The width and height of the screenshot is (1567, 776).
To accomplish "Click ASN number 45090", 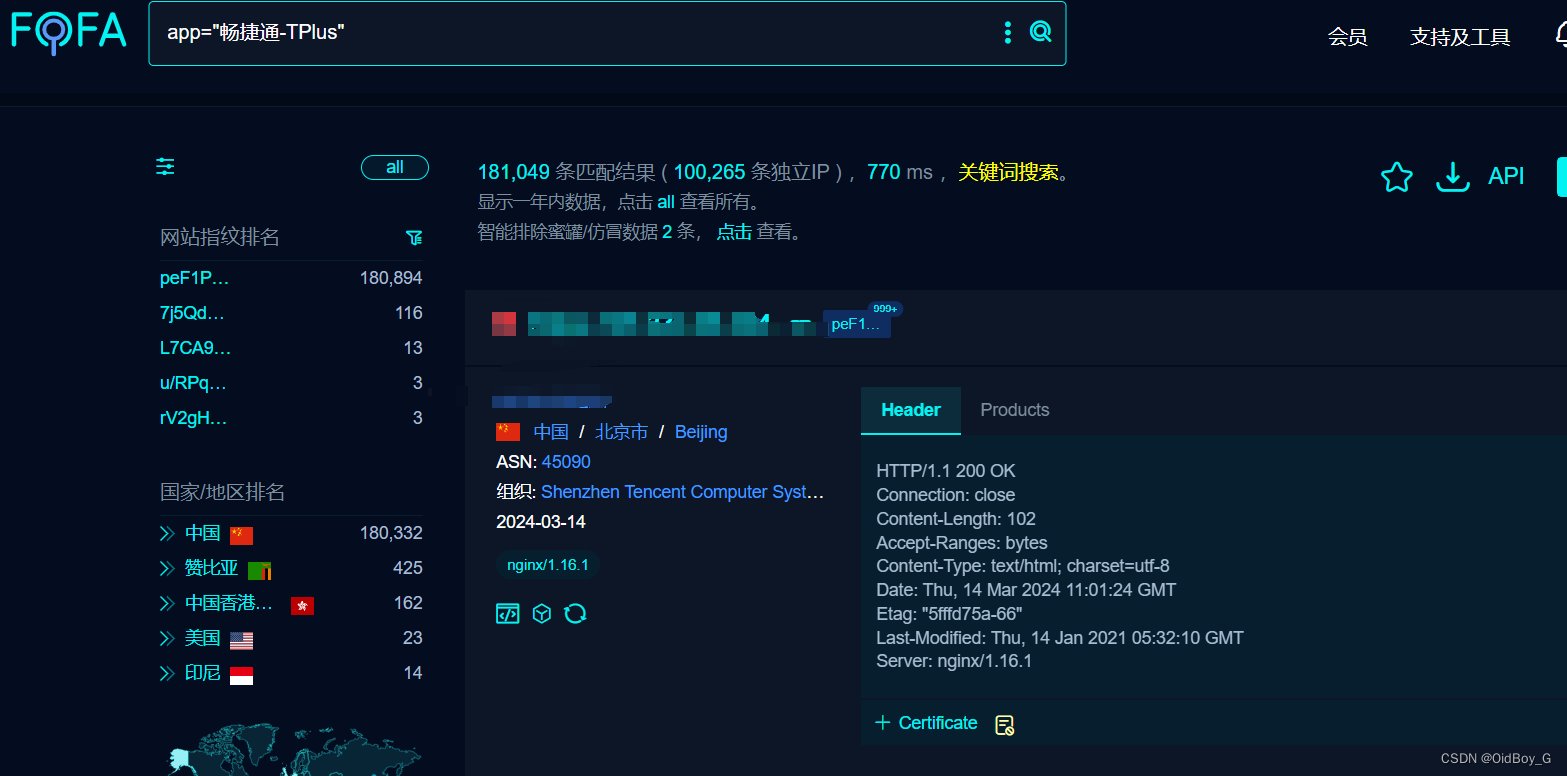I will pos(566,462).
